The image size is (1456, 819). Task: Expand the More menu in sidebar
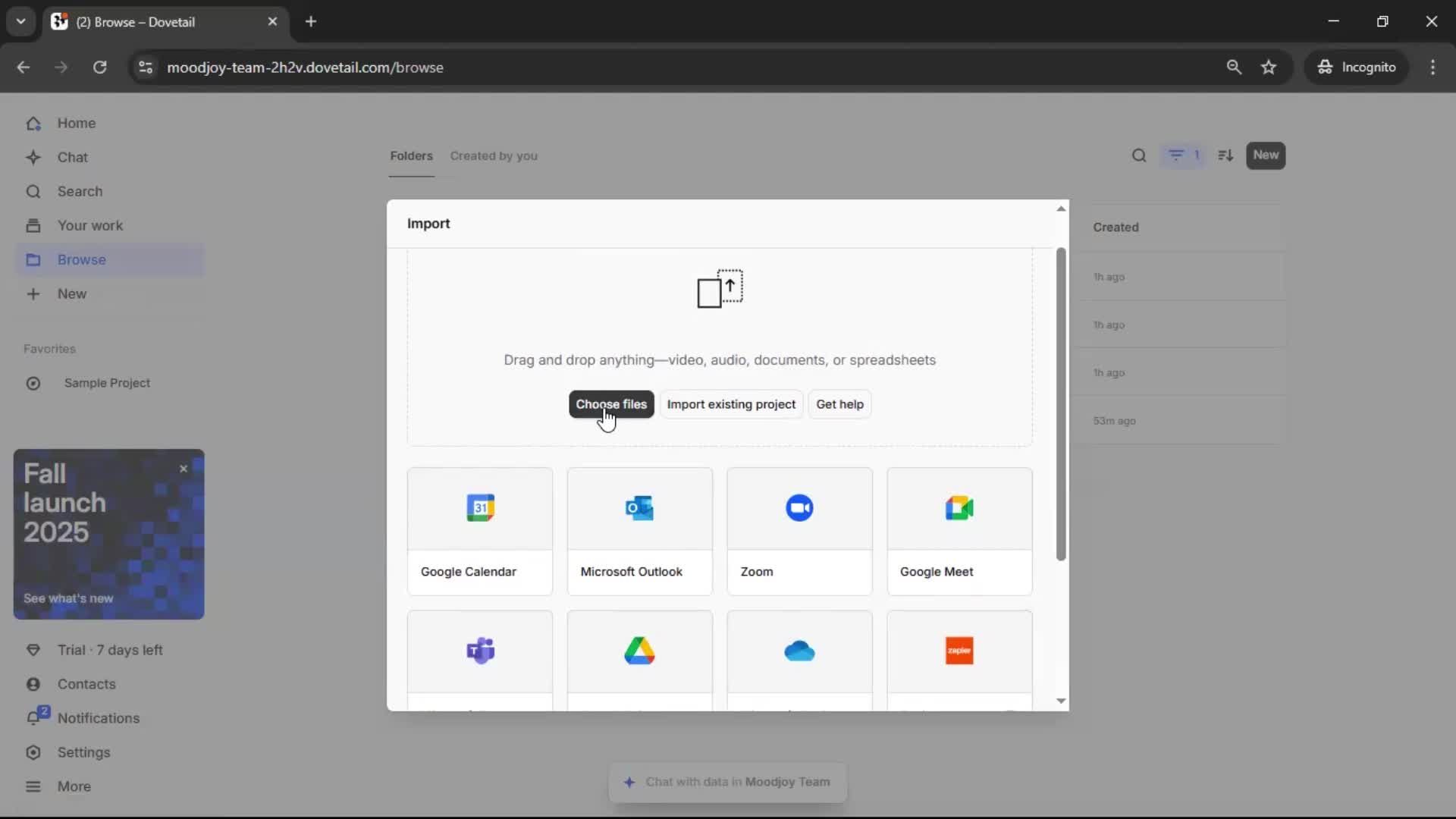[74, 786]
